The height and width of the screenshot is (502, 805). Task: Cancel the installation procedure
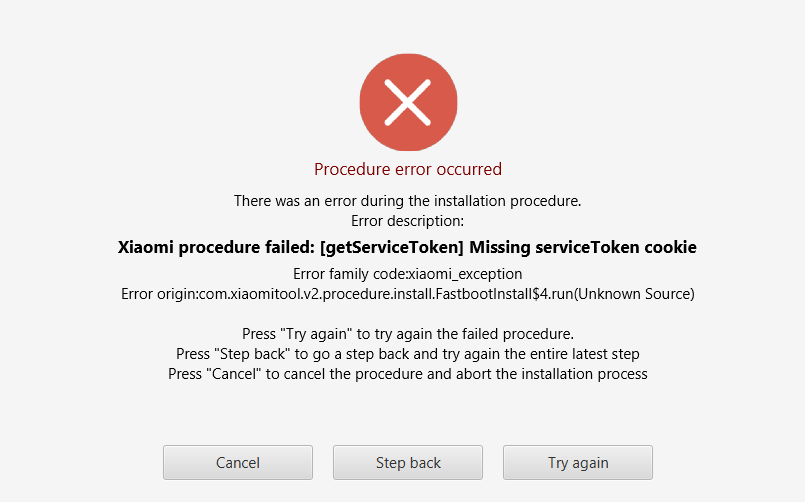[x=238, y=462]
